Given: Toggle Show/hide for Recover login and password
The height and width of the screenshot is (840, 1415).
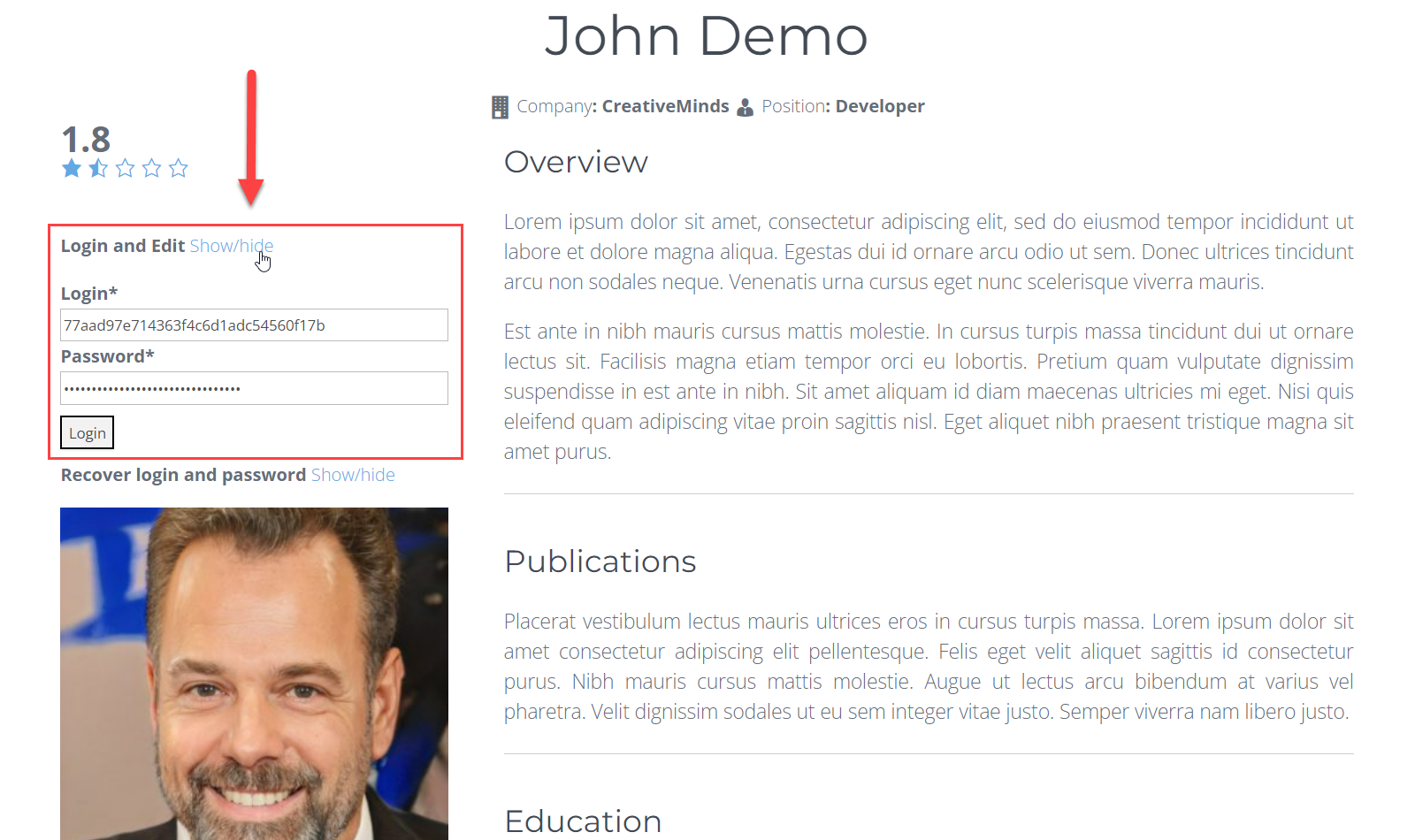Looking at the screenshot, I should pos(353,475).
